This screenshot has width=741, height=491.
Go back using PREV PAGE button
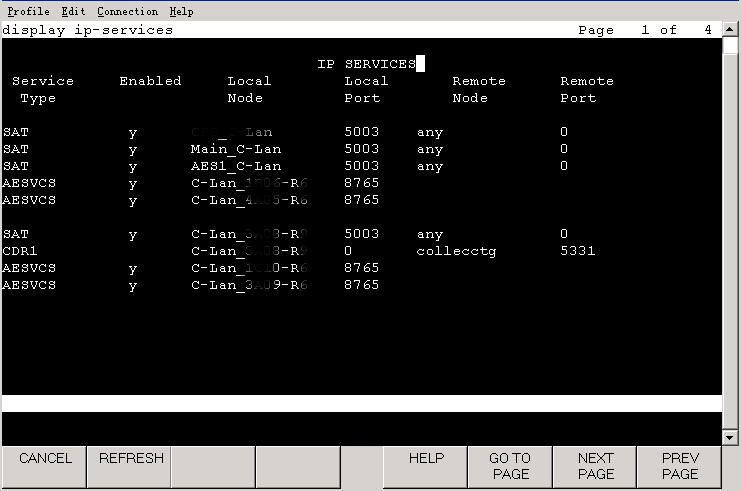(680, 466)
